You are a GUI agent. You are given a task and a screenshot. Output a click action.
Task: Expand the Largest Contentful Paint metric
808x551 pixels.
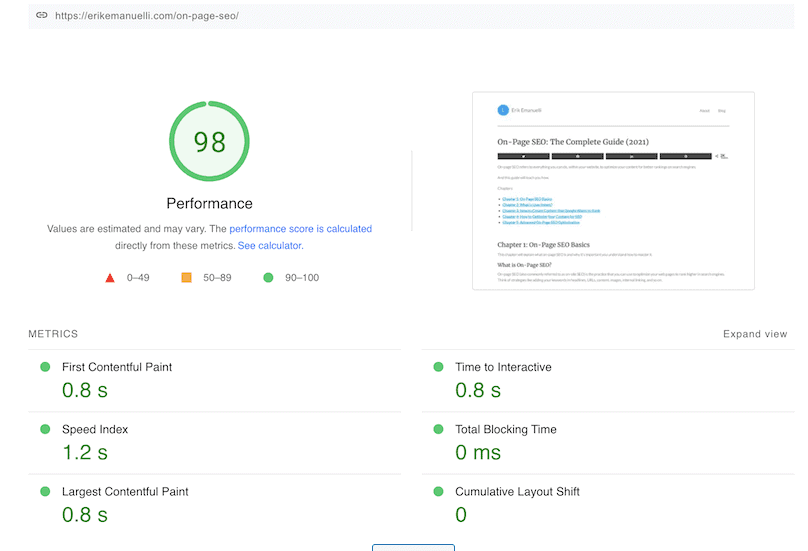point(214,506)
